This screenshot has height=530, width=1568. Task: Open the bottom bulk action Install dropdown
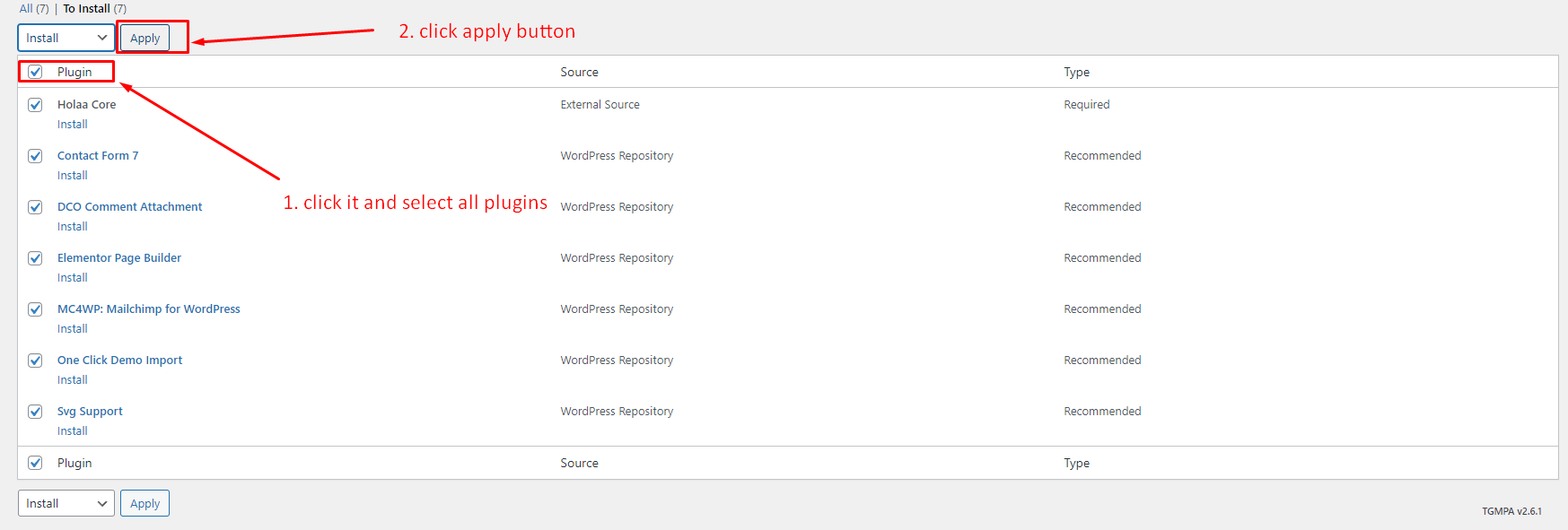pos(66,503)
